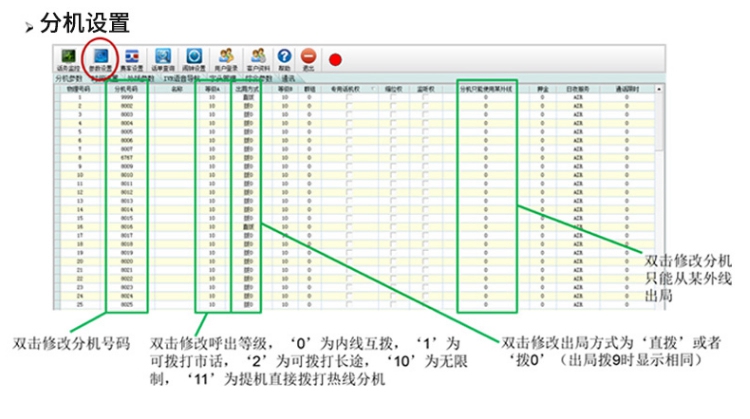The image size is (750, 419).
Task: Open the 闹钟设置 alarm settings
Action: point(194,58)
